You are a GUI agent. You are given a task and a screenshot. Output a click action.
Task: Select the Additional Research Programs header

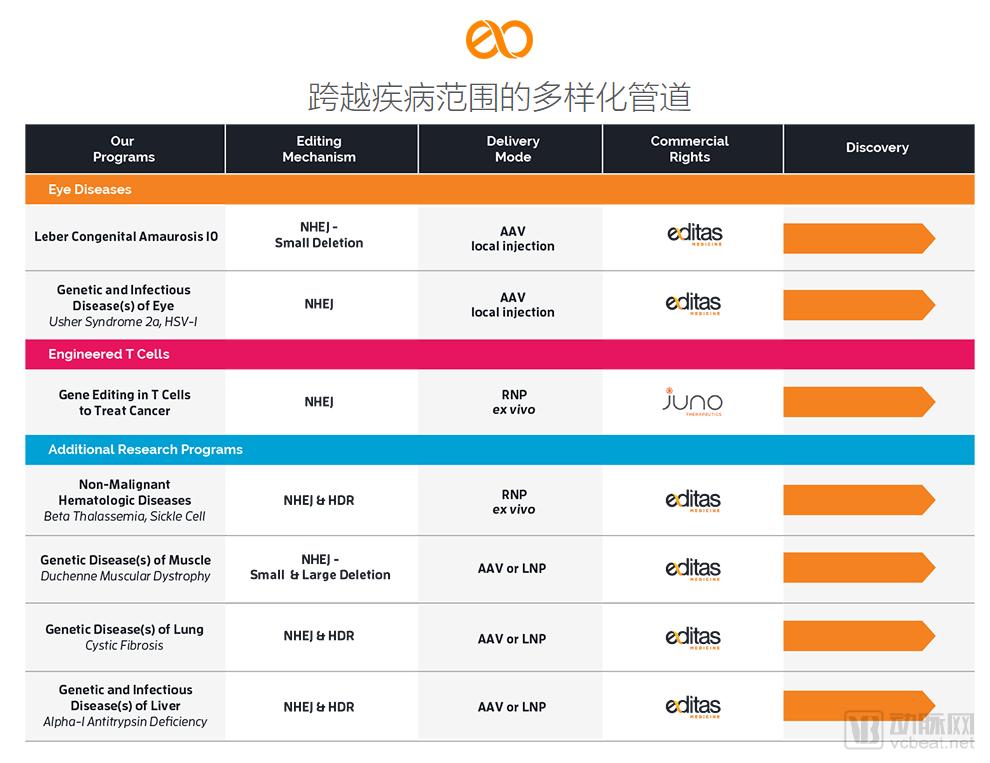[145, 450]
